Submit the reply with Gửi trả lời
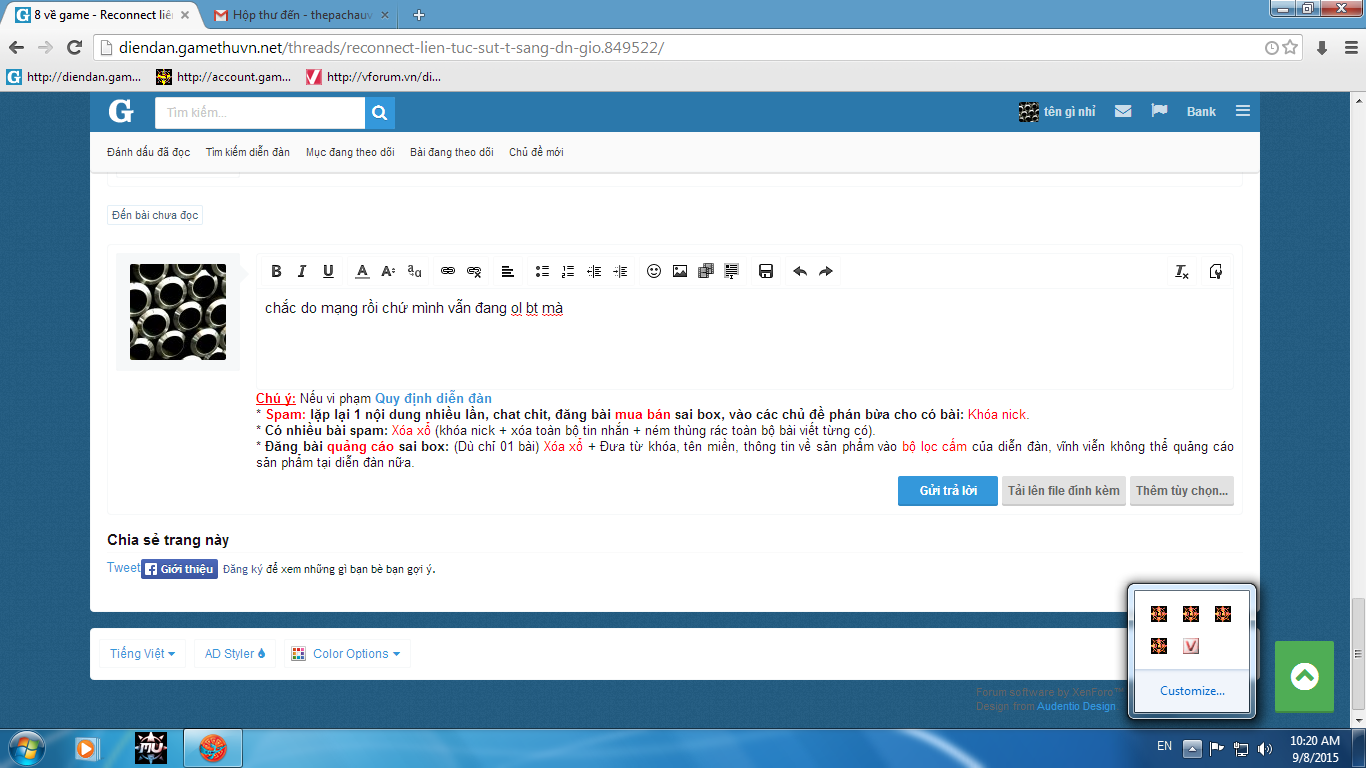This screenshot has height=768, width=1366. tap(948, 491)
